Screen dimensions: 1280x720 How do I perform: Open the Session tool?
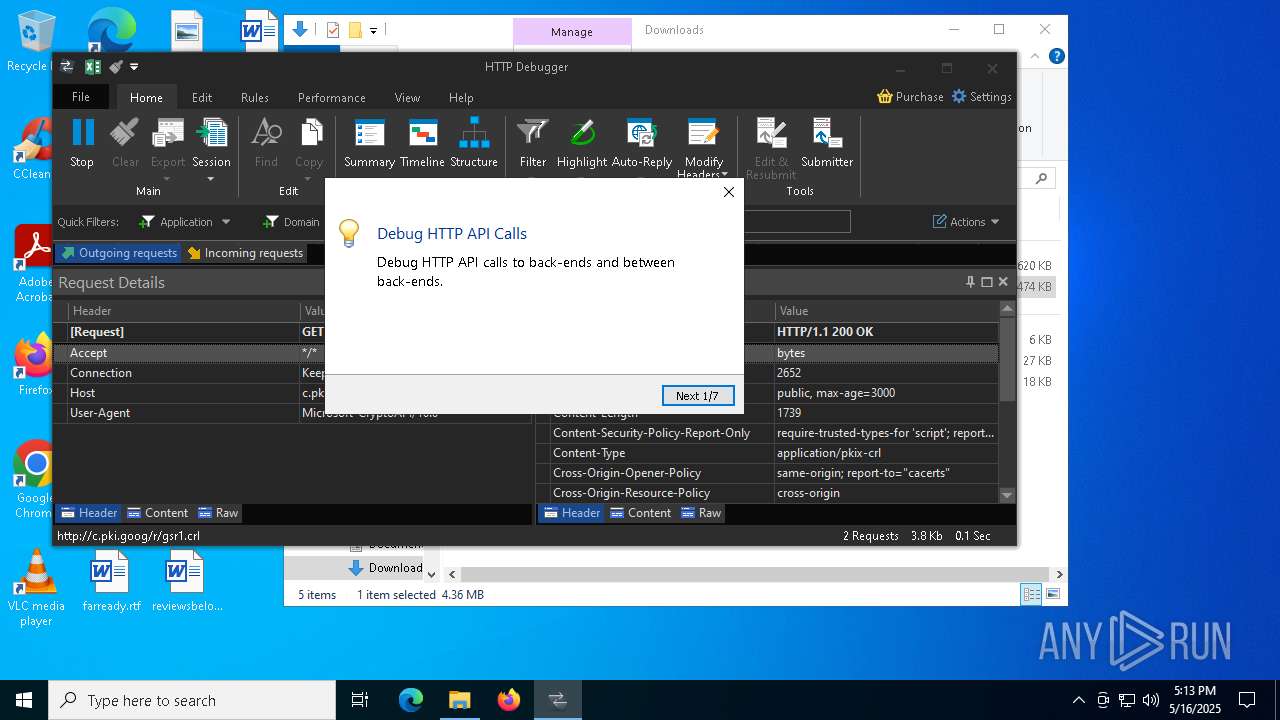pyautogui.click(x=211, y=143)
